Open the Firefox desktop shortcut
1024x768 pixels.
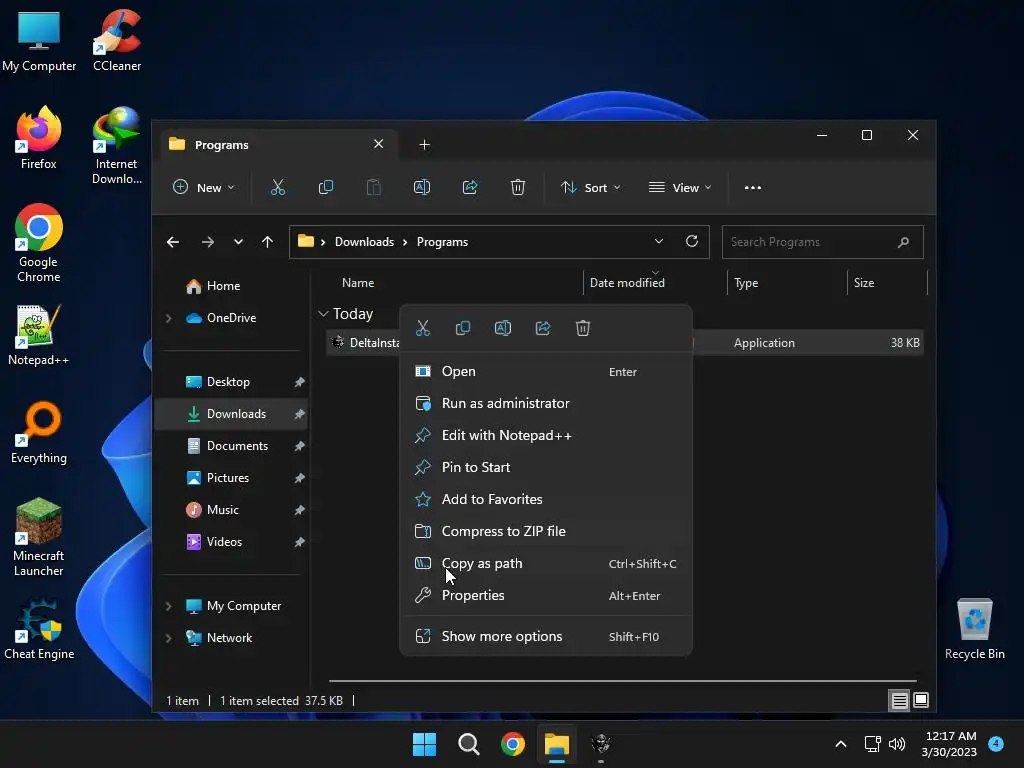point(39,138)
